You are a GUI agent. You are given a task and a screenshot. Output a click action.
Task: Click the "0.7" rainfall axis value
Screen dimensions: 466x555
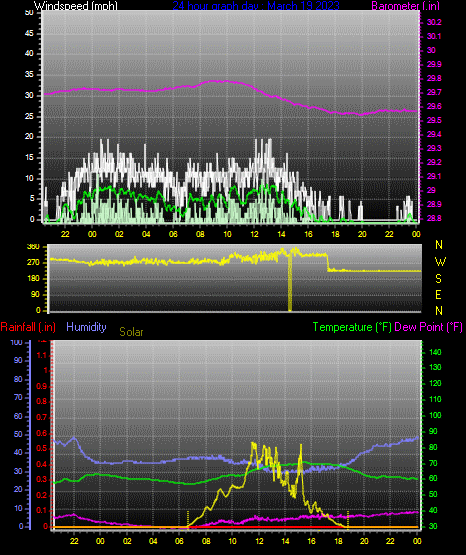tap(42, 417)
